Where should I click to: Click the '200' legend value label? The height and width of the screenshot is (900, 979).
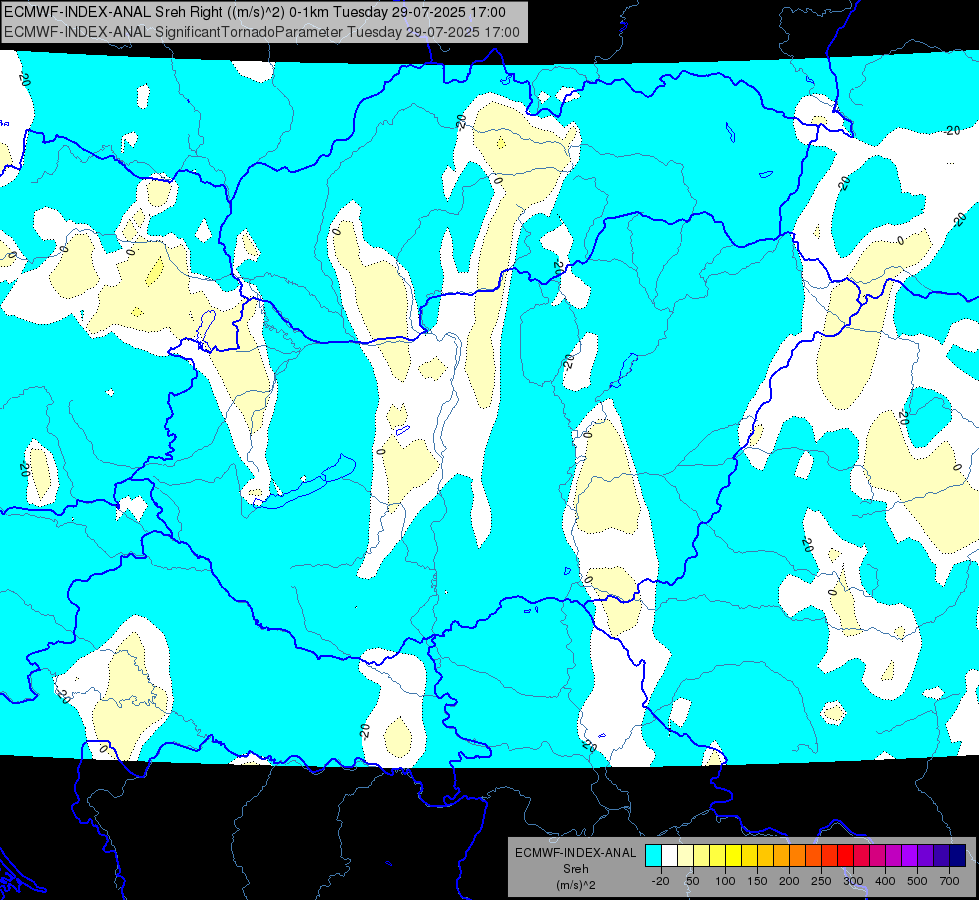789,881
